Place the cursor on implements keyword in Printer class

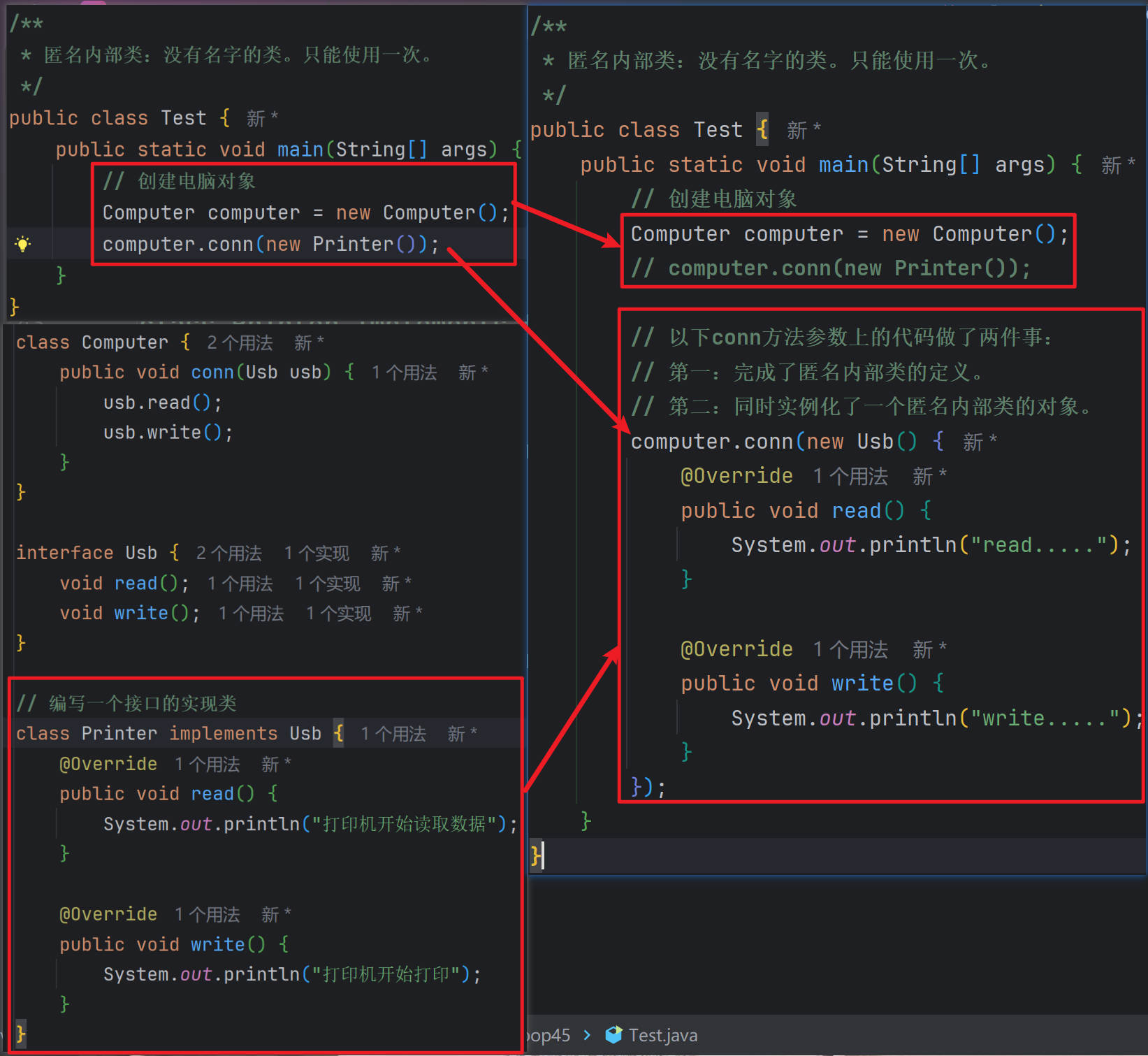coord(223,733)
